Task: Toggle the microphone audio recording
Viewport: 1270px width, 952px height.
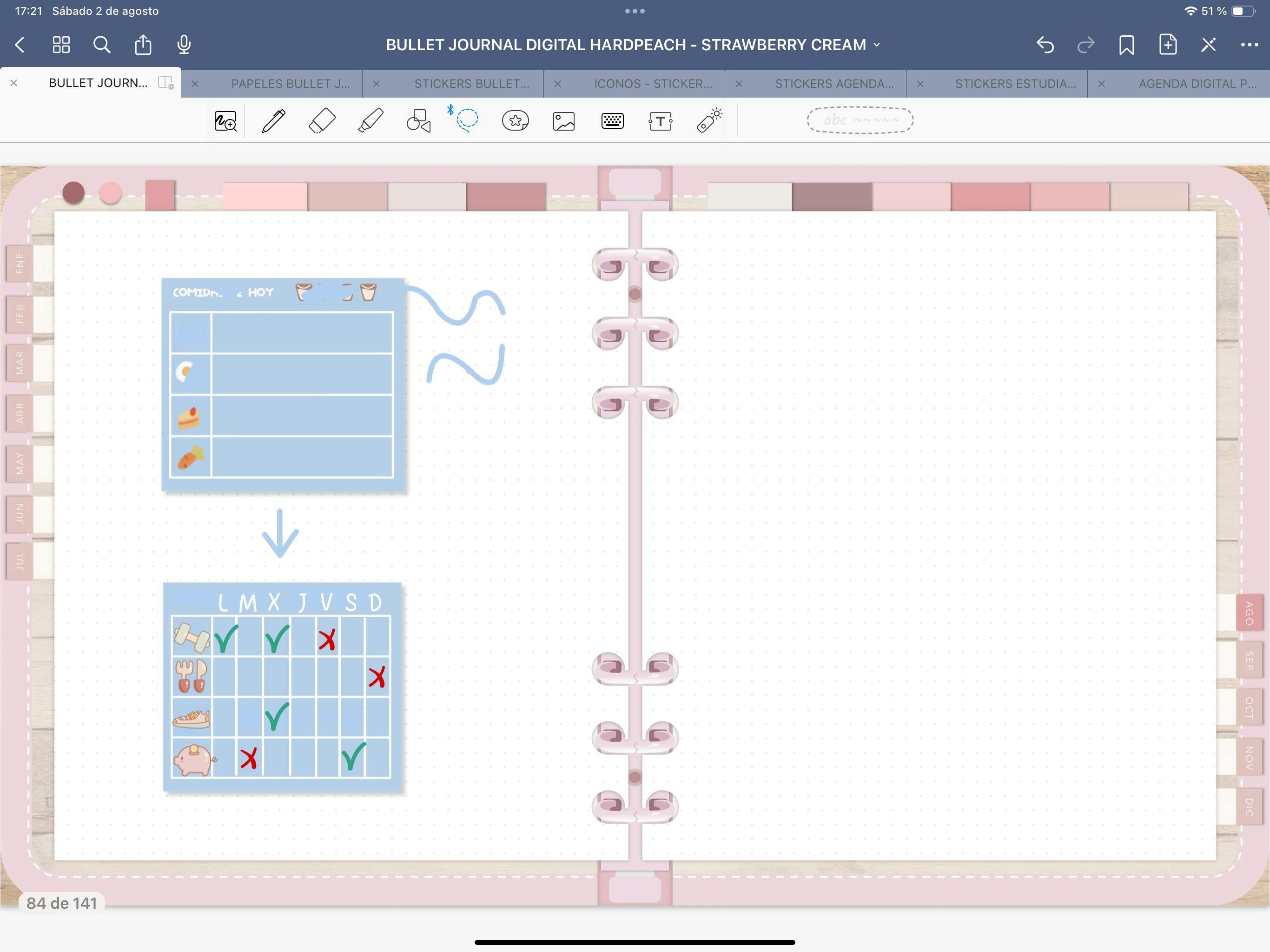Action: (x=184, y=45)
